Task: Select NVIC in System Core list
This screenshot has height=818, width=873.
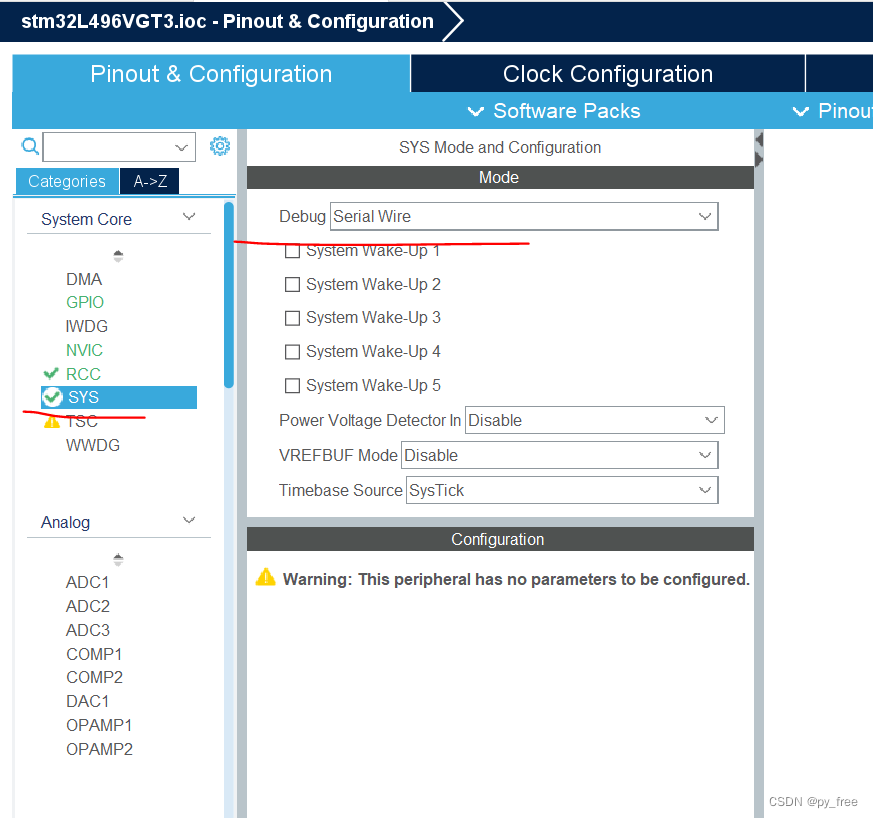Action: (x=84, y=350)
